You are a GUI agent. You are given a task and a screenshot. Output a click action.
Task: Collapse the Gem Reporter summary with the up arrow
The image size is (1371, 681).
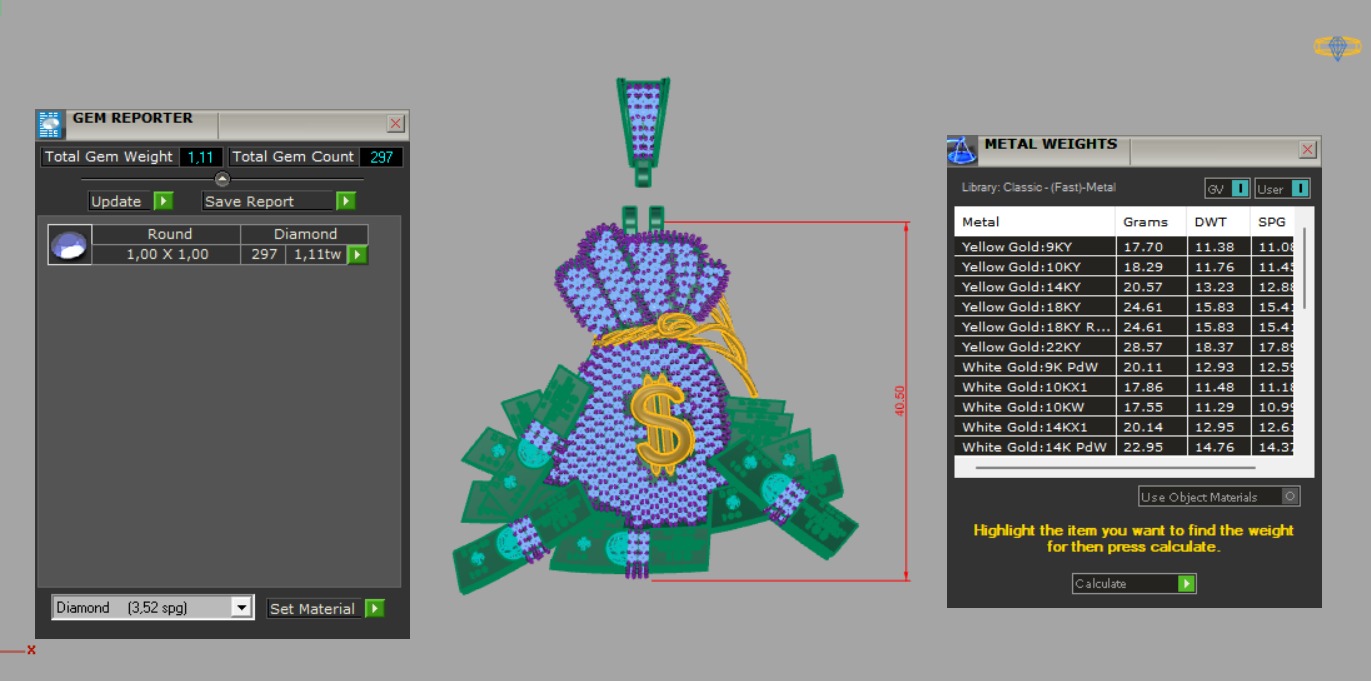point(222,179)
